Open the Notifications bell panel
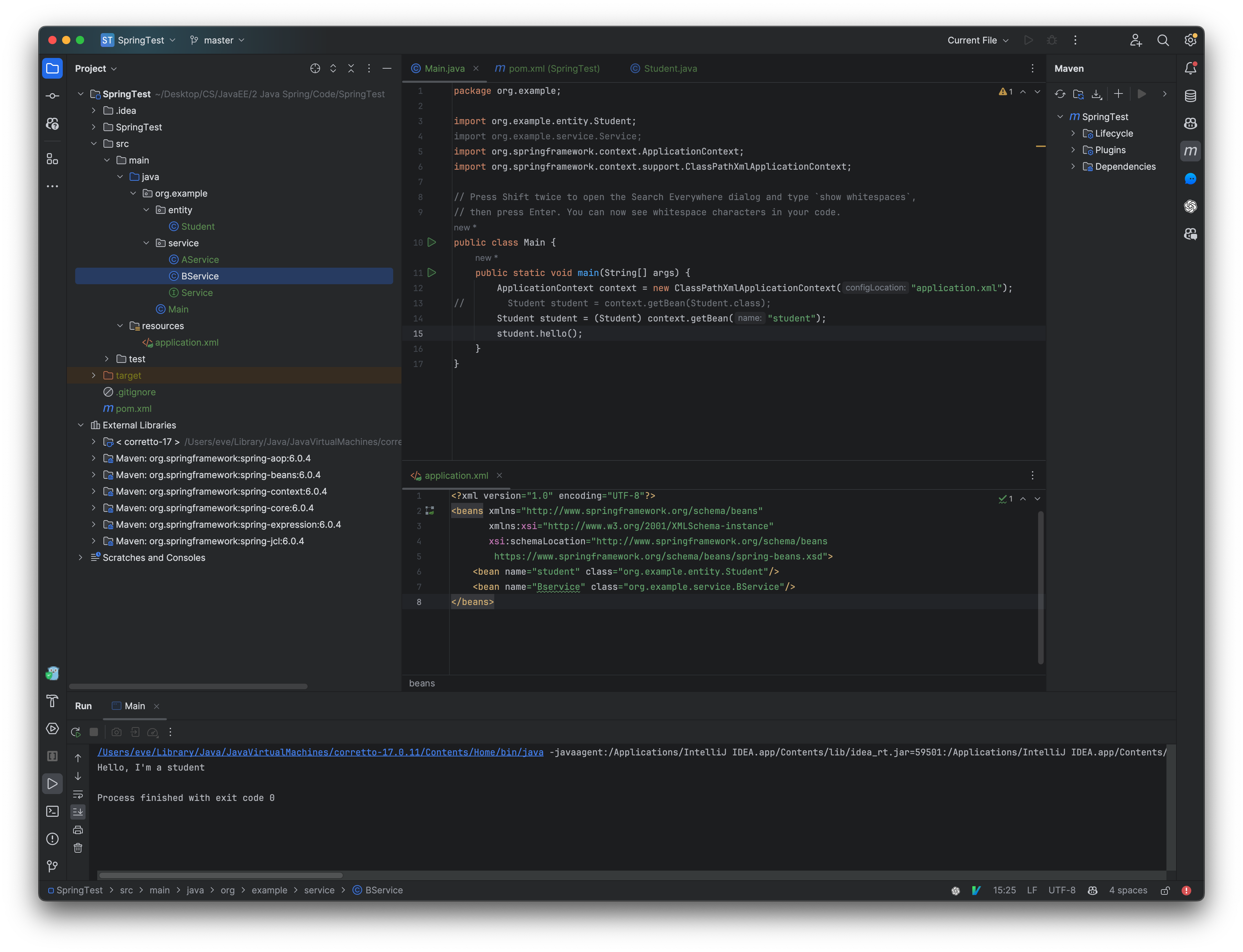 pos(1190,68)
